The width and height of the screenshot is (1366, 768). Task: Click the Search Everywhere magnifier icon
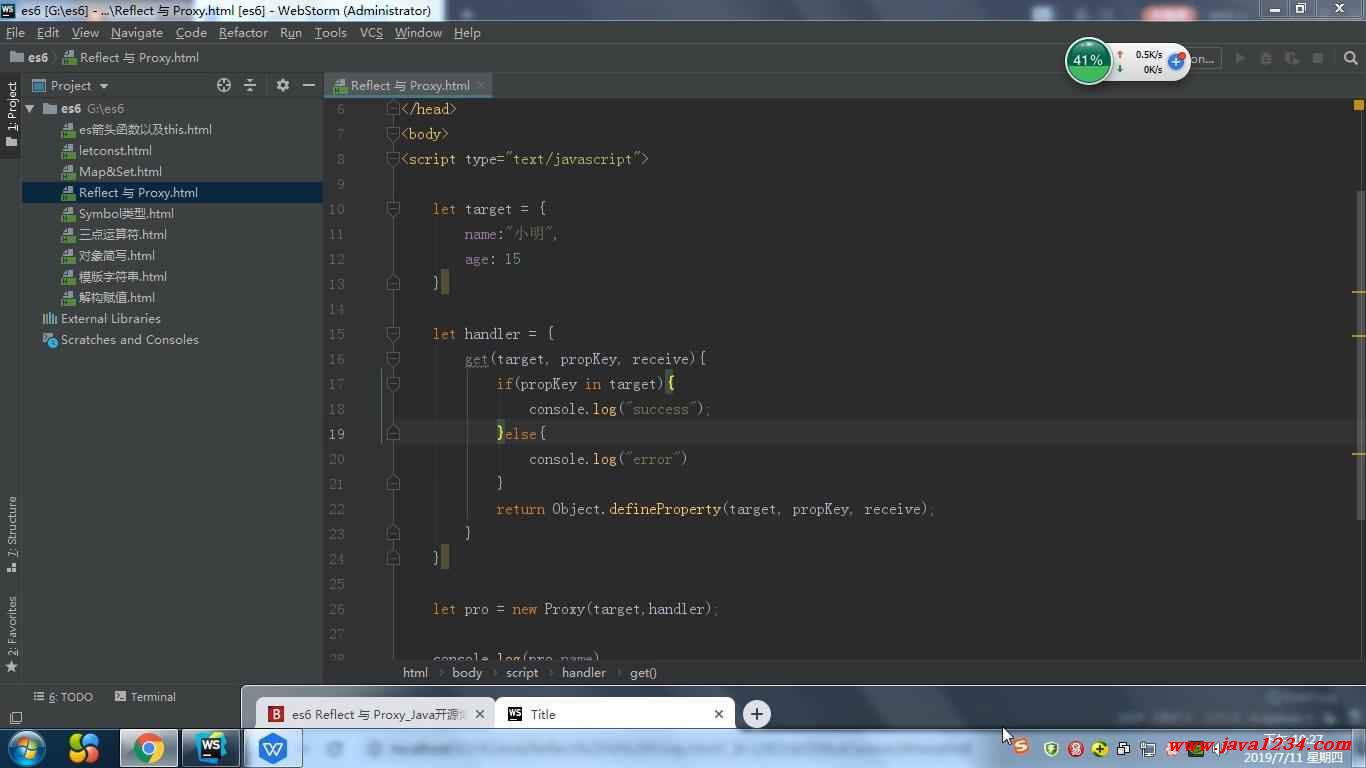coord(1351,58)
